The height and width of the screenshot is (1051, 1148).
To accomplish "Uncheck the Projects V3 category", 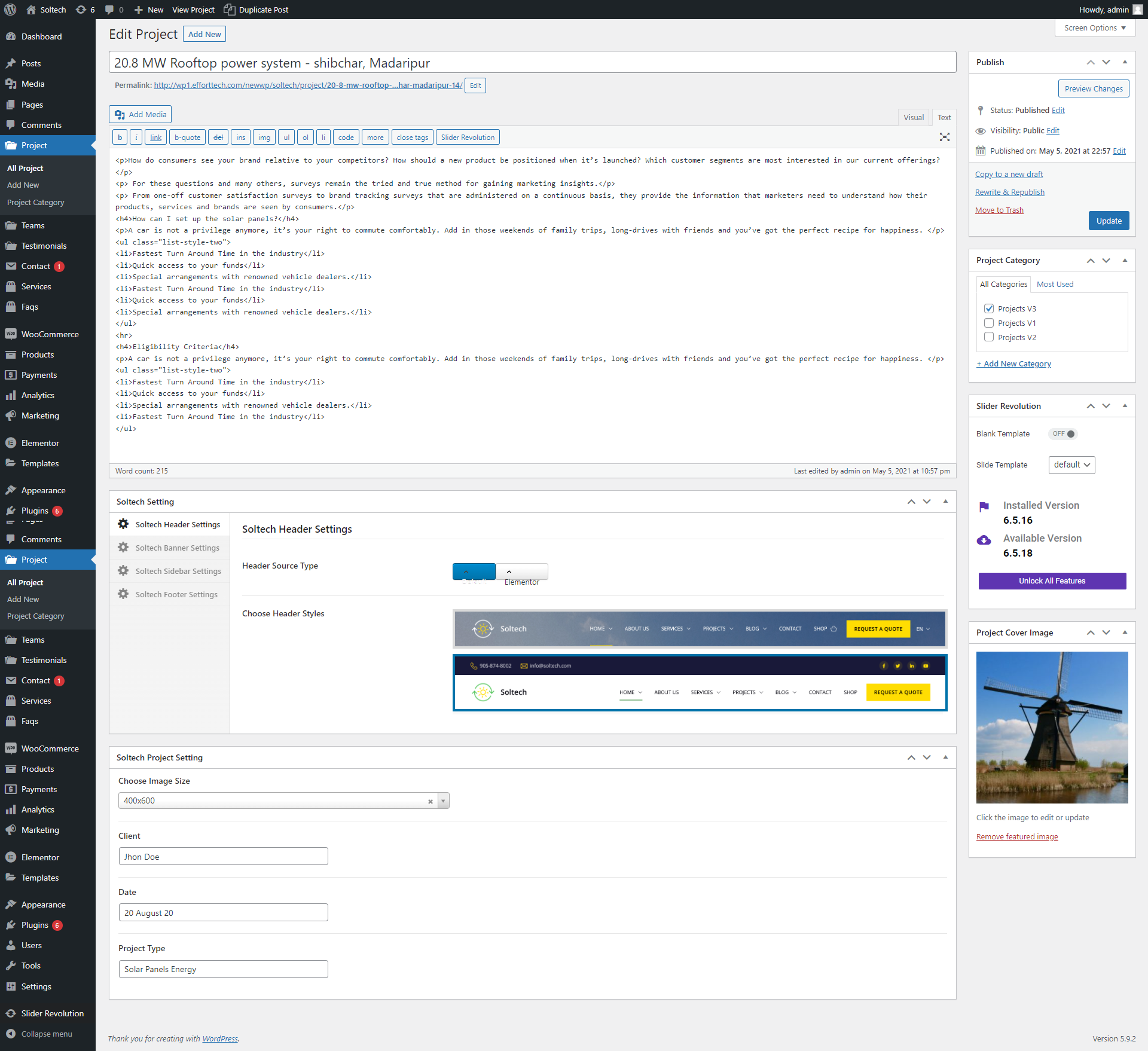I will (989, 308).
